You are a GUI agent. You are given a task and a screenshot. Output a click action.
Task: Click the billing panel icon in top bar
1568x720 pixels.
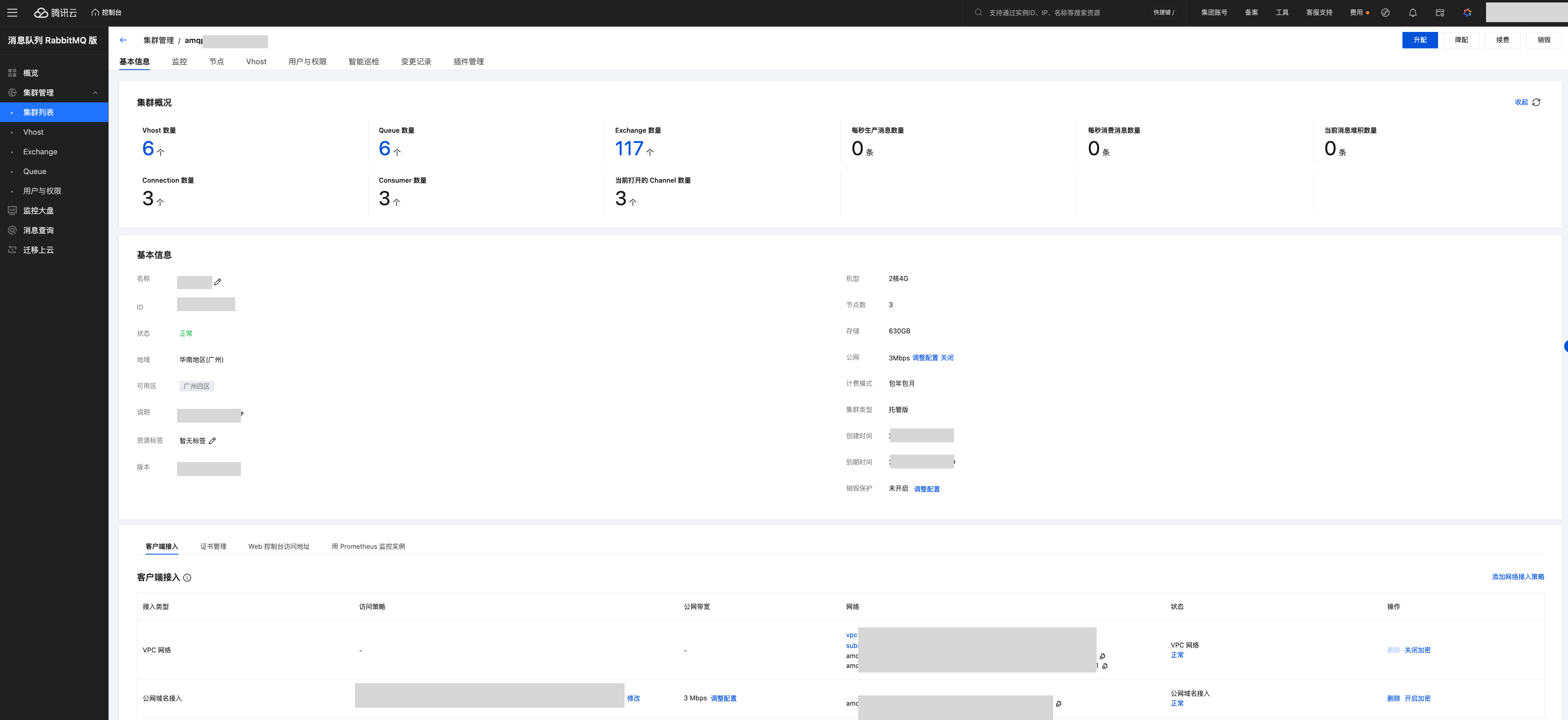[1440, 12]
